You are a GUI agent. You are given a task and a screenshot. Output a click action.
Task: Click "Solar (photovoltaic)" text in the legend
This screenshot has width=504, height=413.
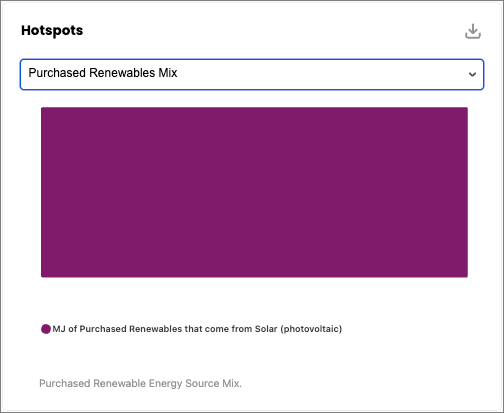point(298,329)
